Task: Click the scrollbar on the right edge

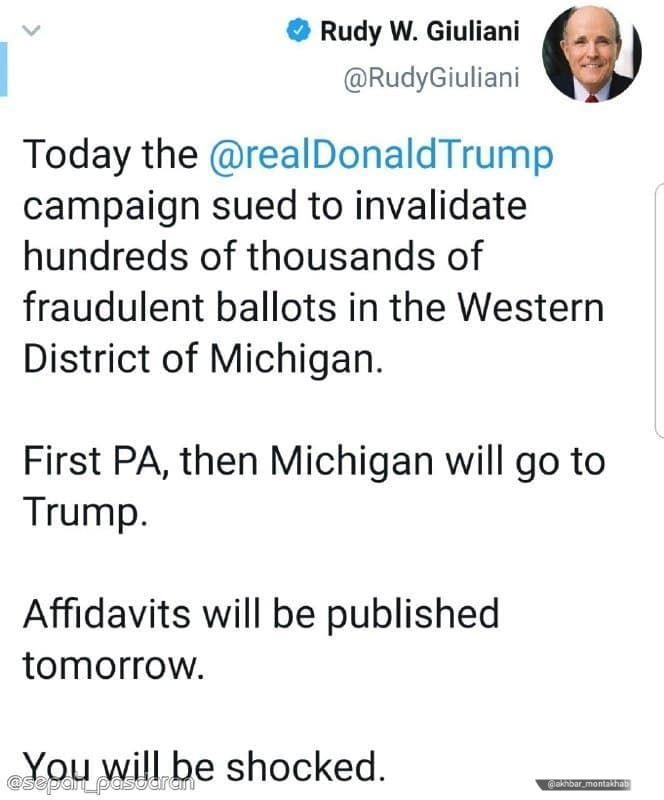Action: 658,310
